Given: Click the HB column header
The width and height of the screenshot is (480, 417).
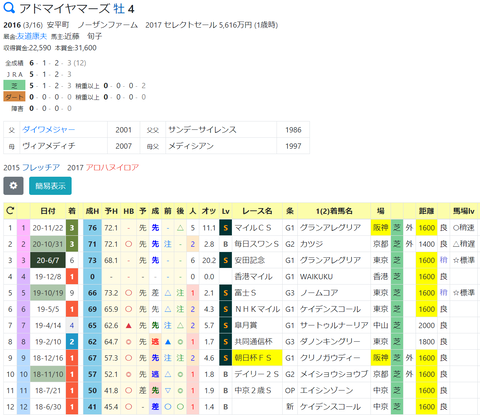Looking at the screenshot, I should coord(129,211).
